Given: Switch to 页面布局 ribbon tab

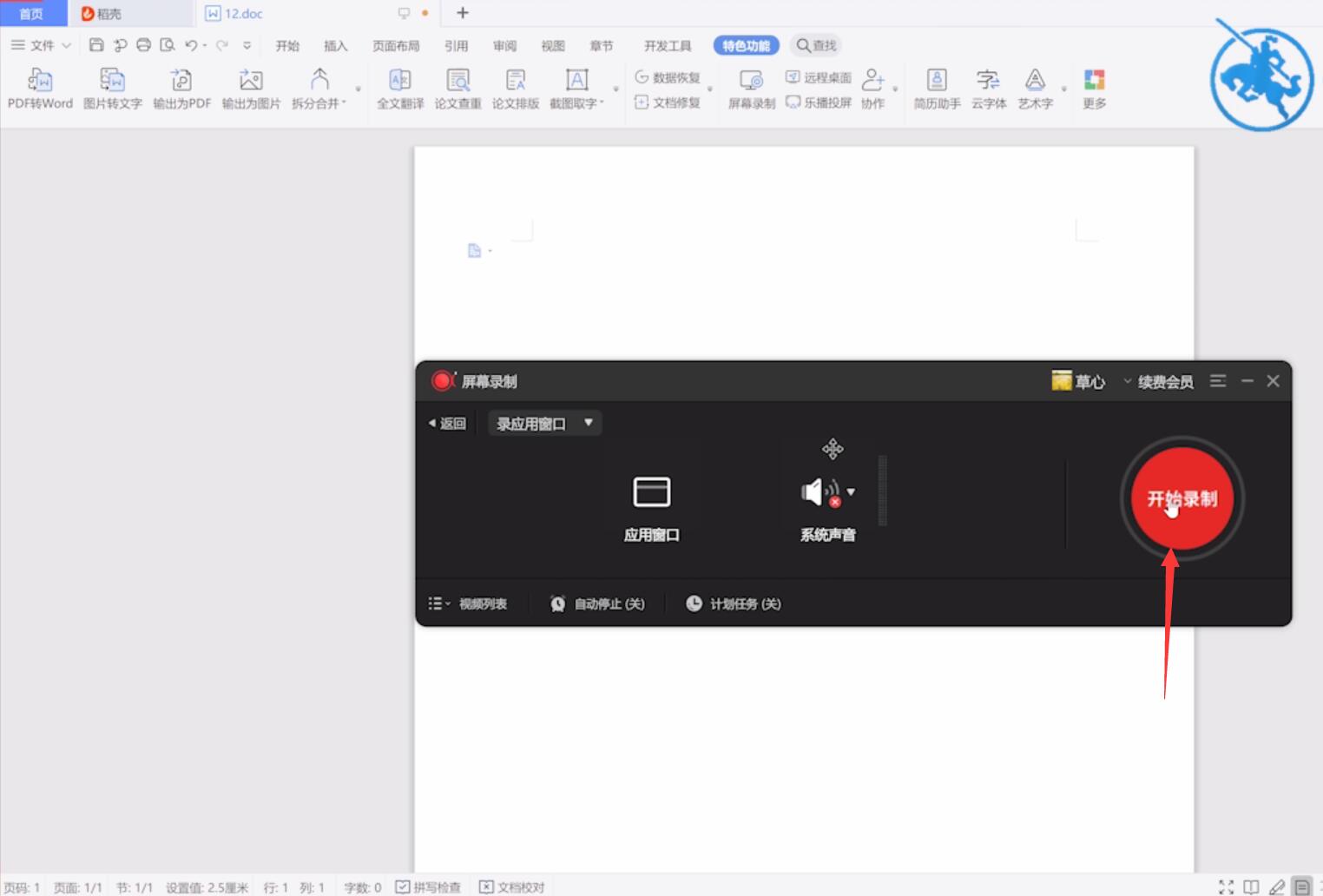Looking at the screenshot, I should (x=396, y=46).
